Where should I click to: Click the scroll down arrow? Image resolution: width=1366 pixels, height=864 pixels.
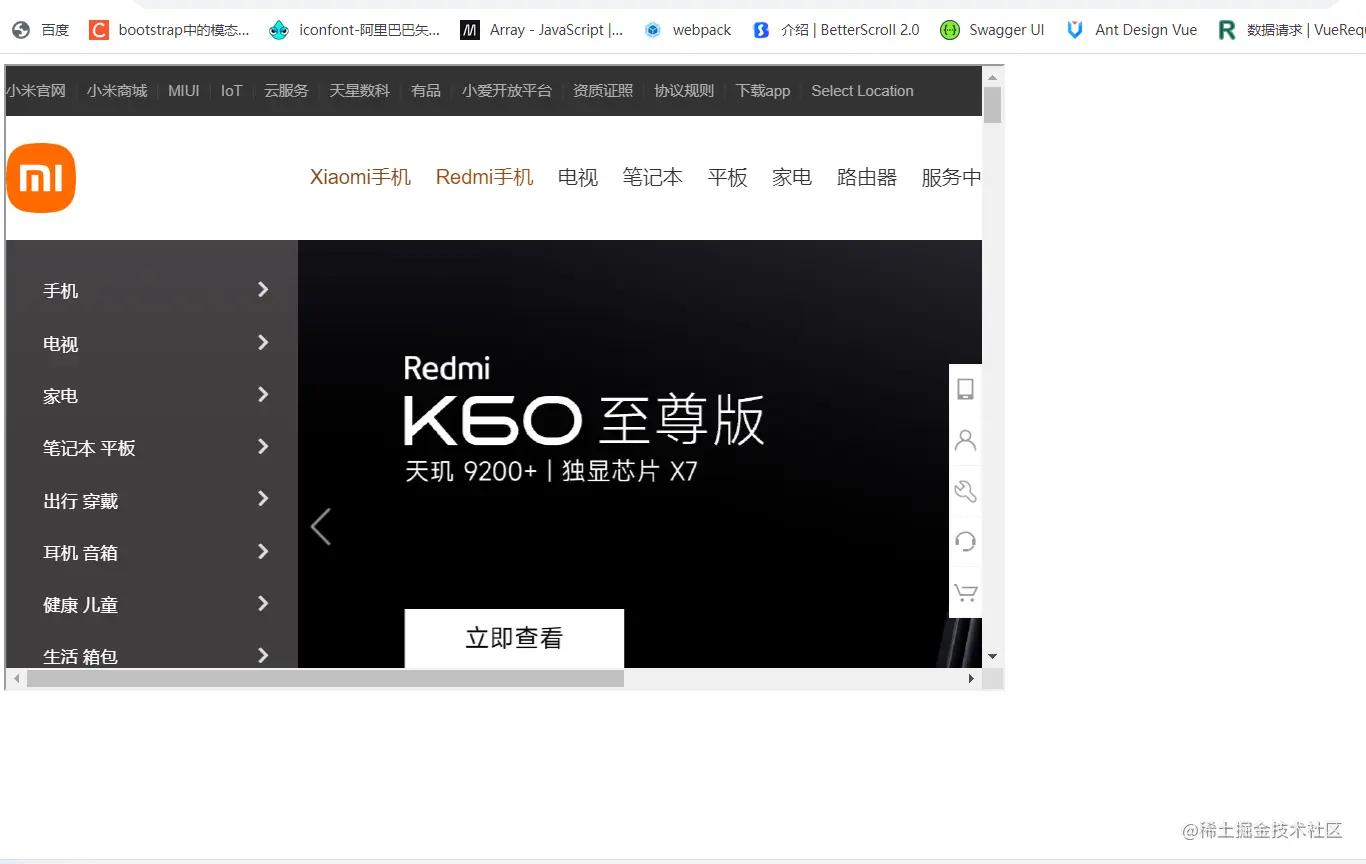click(x=992, y=657)
